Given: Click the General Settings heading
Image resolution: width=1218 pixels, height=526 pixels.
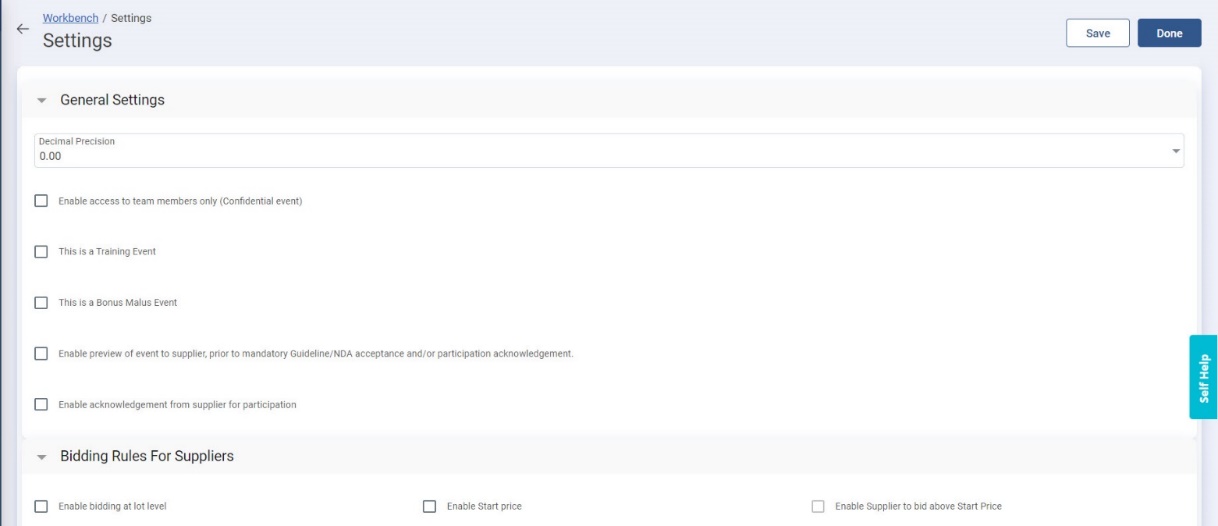Looking at the screenshot, I should [x=112, y=100].
